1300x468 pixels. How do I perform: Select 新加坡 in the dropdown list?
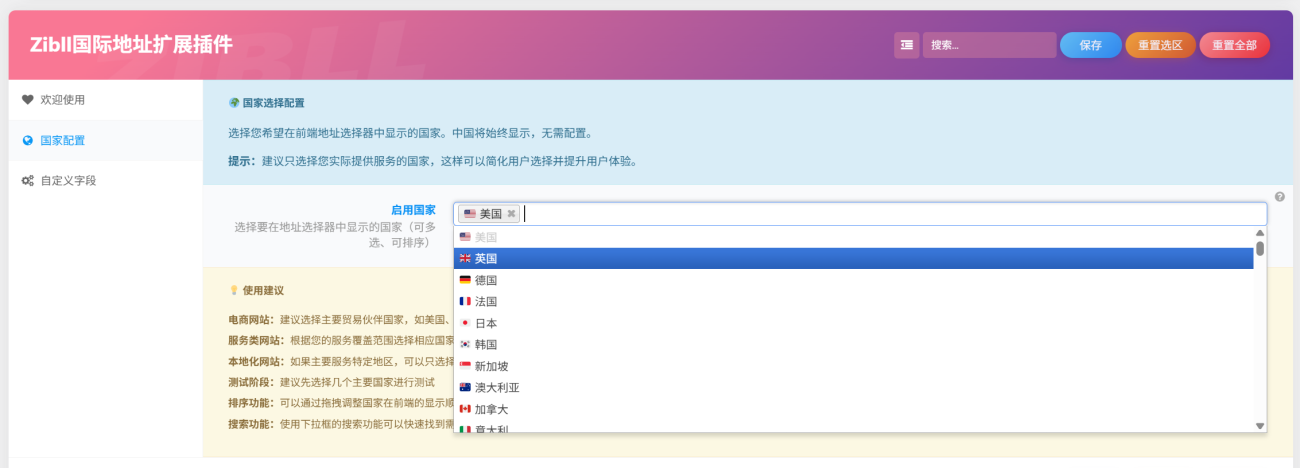(x=491, y=366)
